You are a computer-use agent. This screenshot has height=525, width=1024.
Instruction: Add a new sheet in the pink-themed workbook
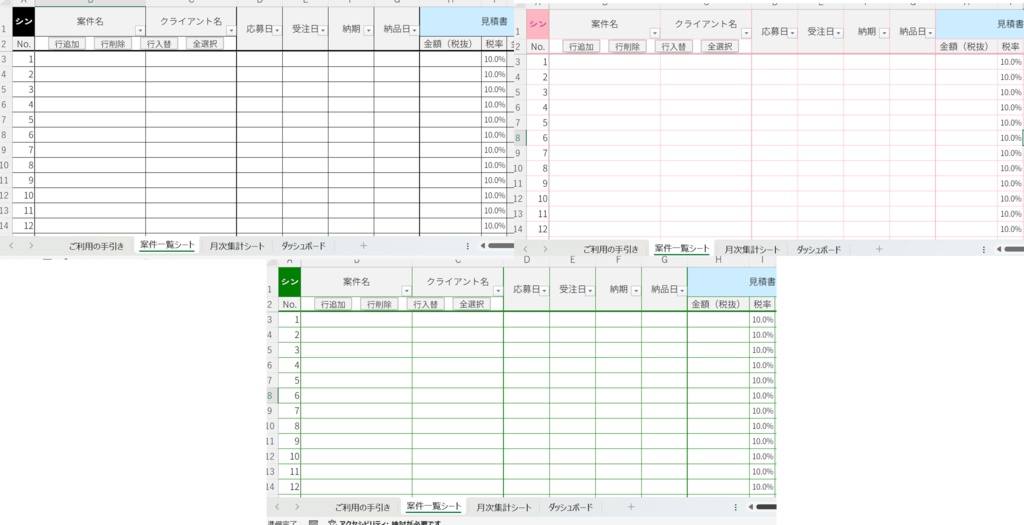(879, 249)
